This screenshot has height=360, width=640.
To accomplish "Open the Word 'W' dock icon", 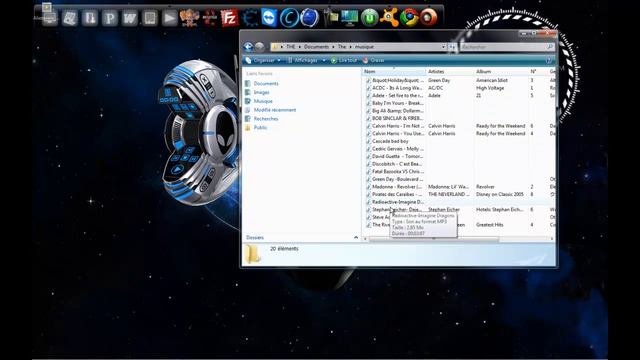I will tap(129, 18).
